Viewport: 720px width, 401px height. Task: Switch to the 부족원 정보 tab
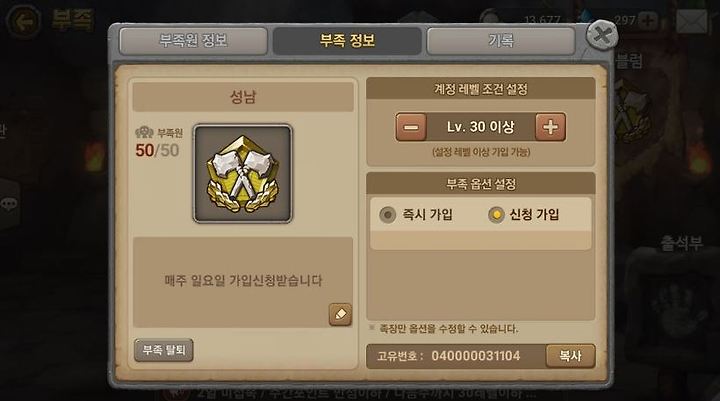193,41
